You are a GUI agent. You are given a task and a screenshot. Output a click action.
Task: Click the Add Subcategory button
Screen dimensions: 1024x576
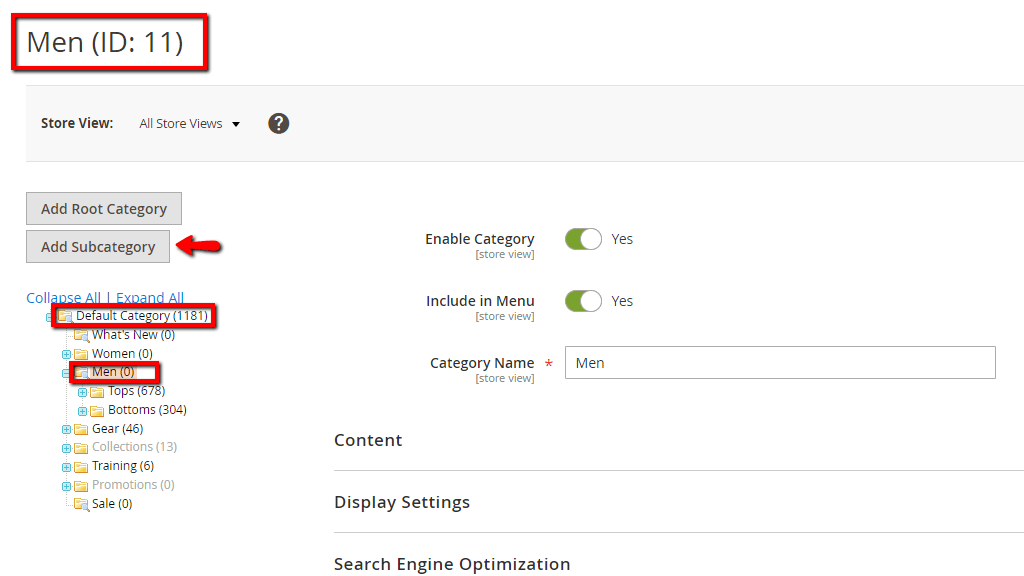pos(98,247)
